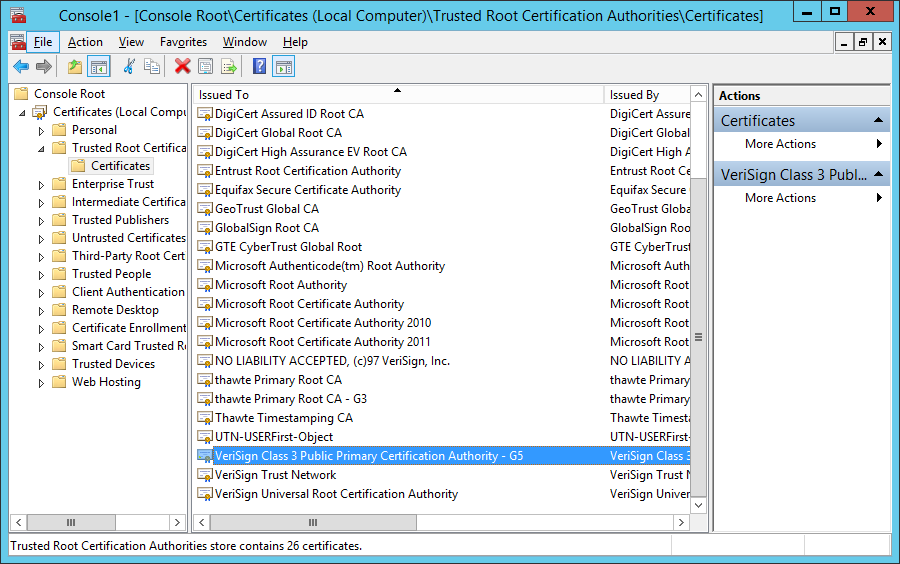
Task: Click the DigiCert Assured ID Root CA certificate icon
Action: point(205,114)
